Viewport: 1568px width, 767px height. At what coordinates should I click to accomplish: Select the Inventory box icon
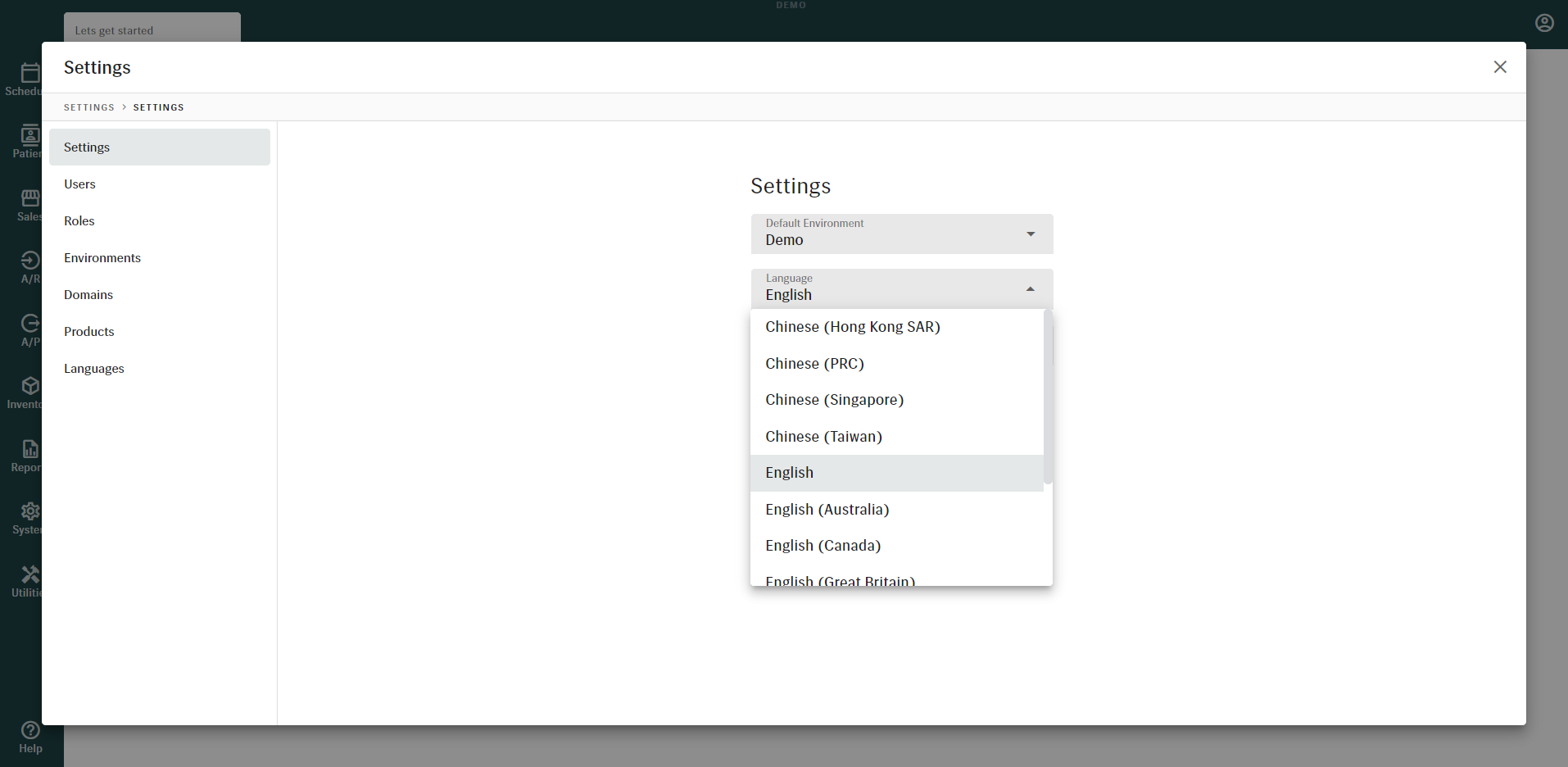pyautogui.click(x=29, y=387)
